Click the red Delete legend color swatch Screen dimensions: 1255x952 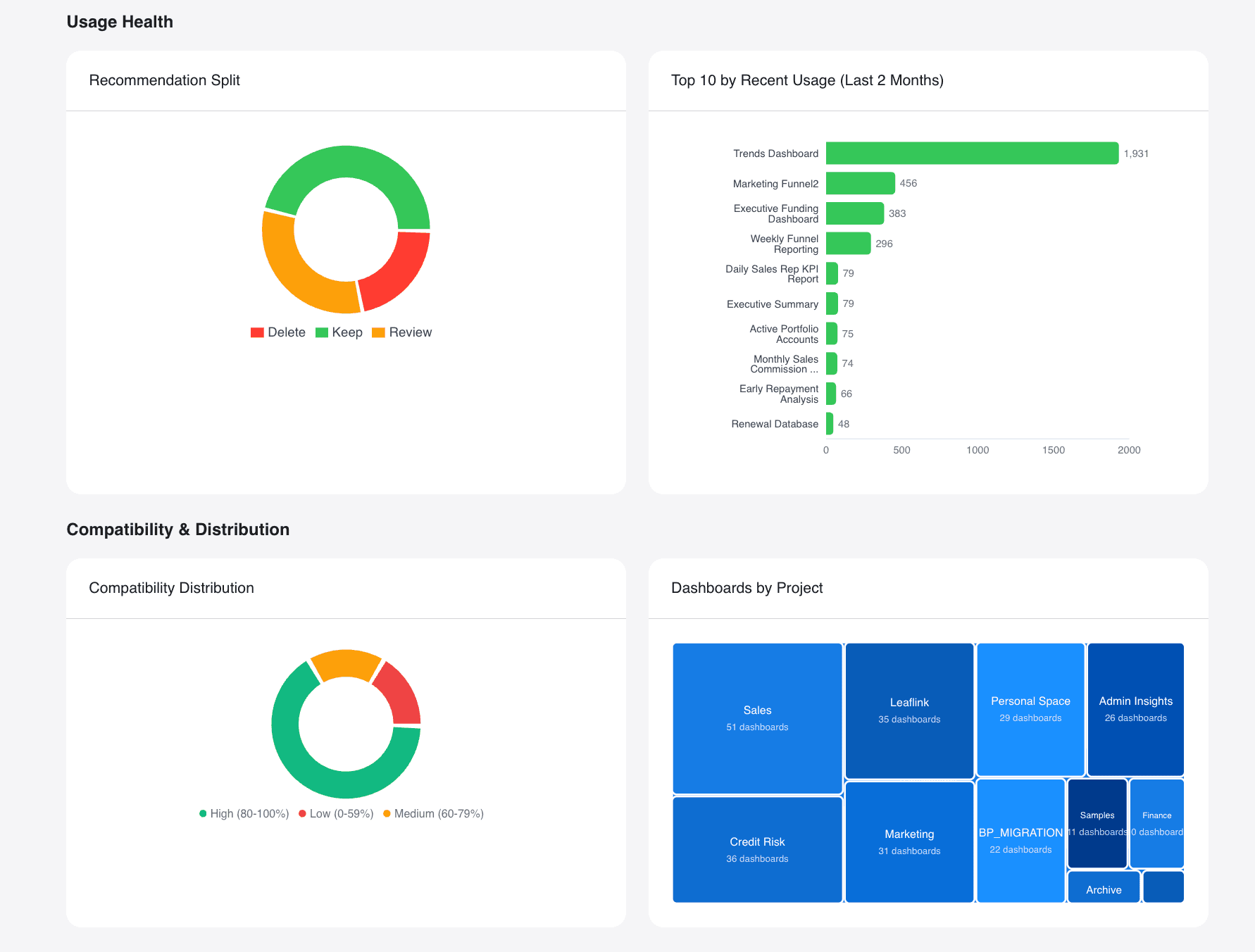click(257, 332)
